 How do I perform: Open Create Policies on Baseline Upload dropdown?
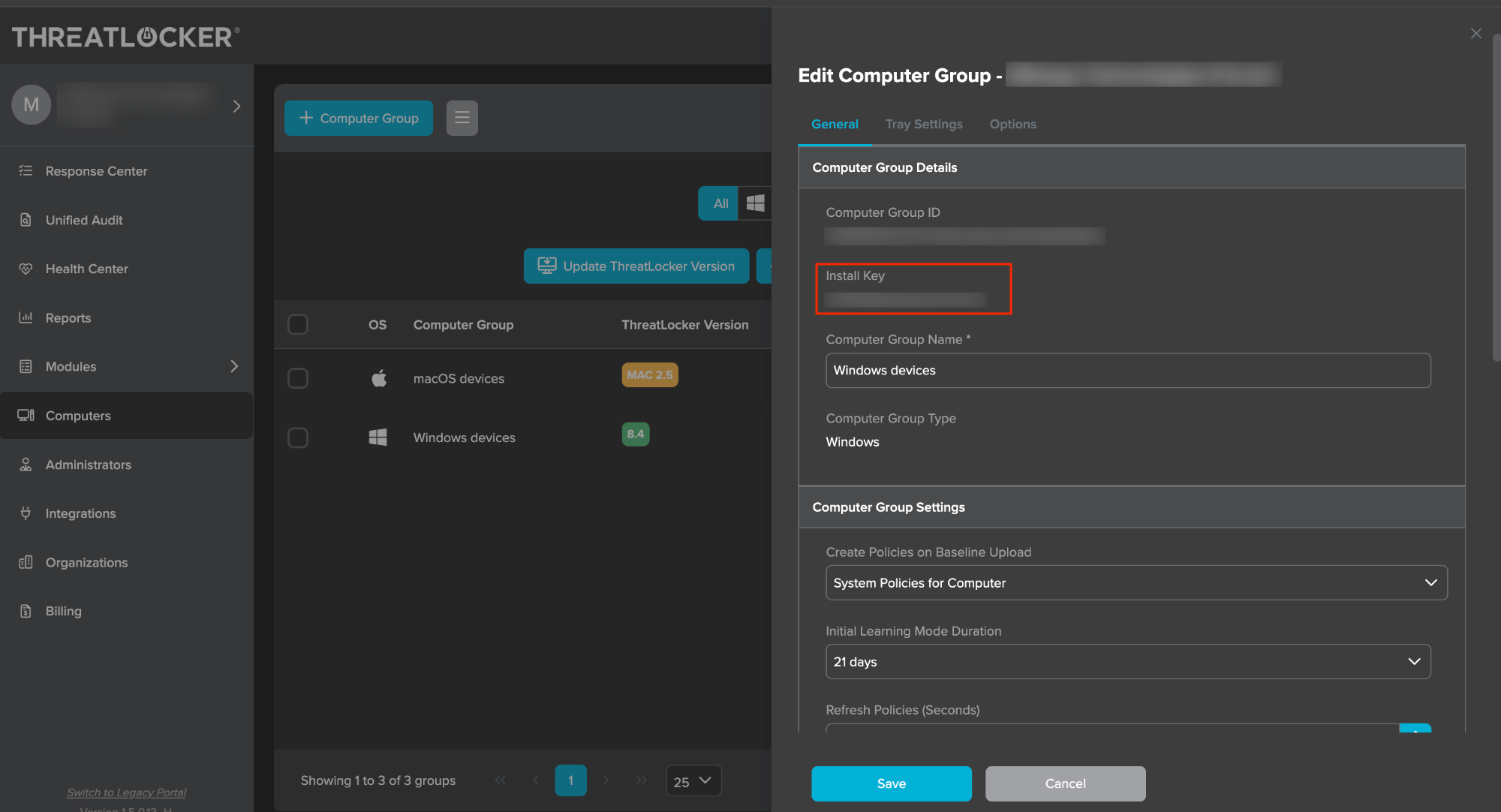click(x=1136, y=583)
